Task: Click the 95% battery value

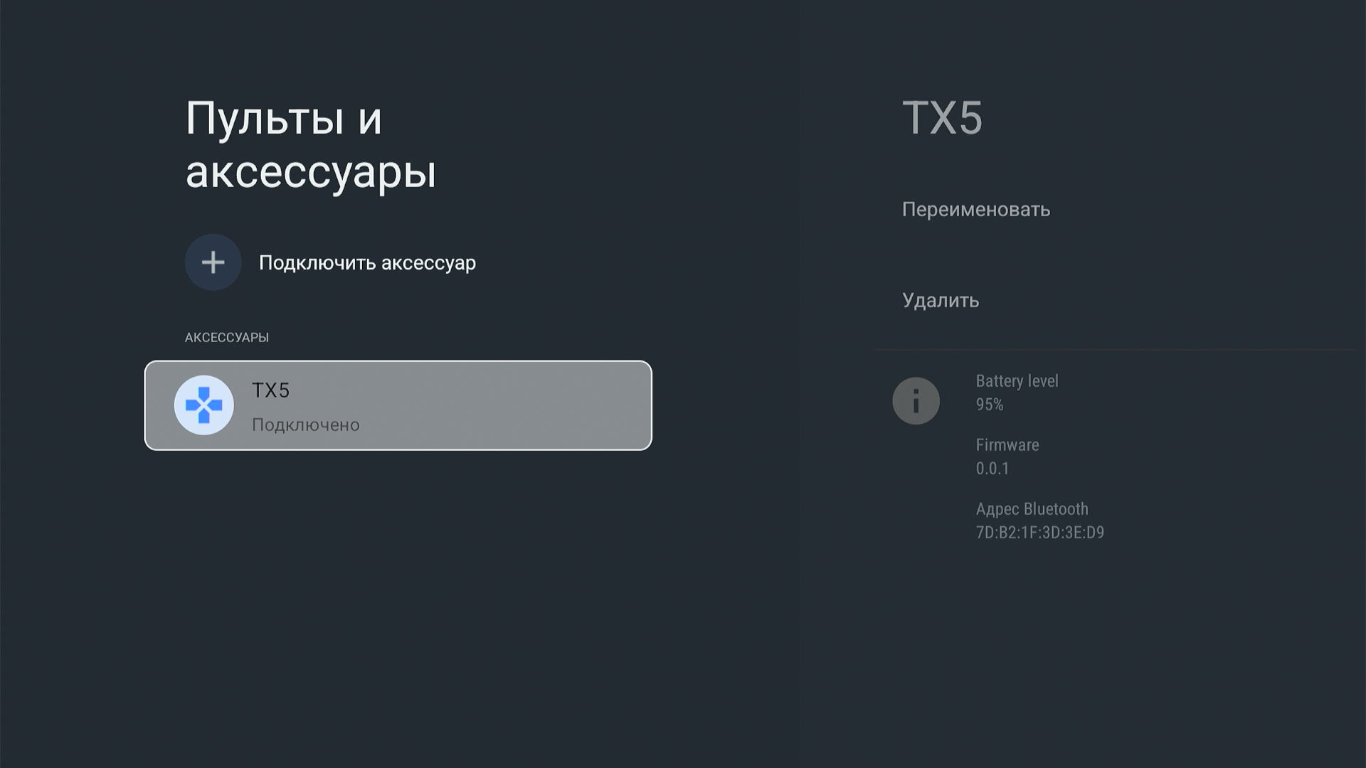Action: tap(990, 405)
